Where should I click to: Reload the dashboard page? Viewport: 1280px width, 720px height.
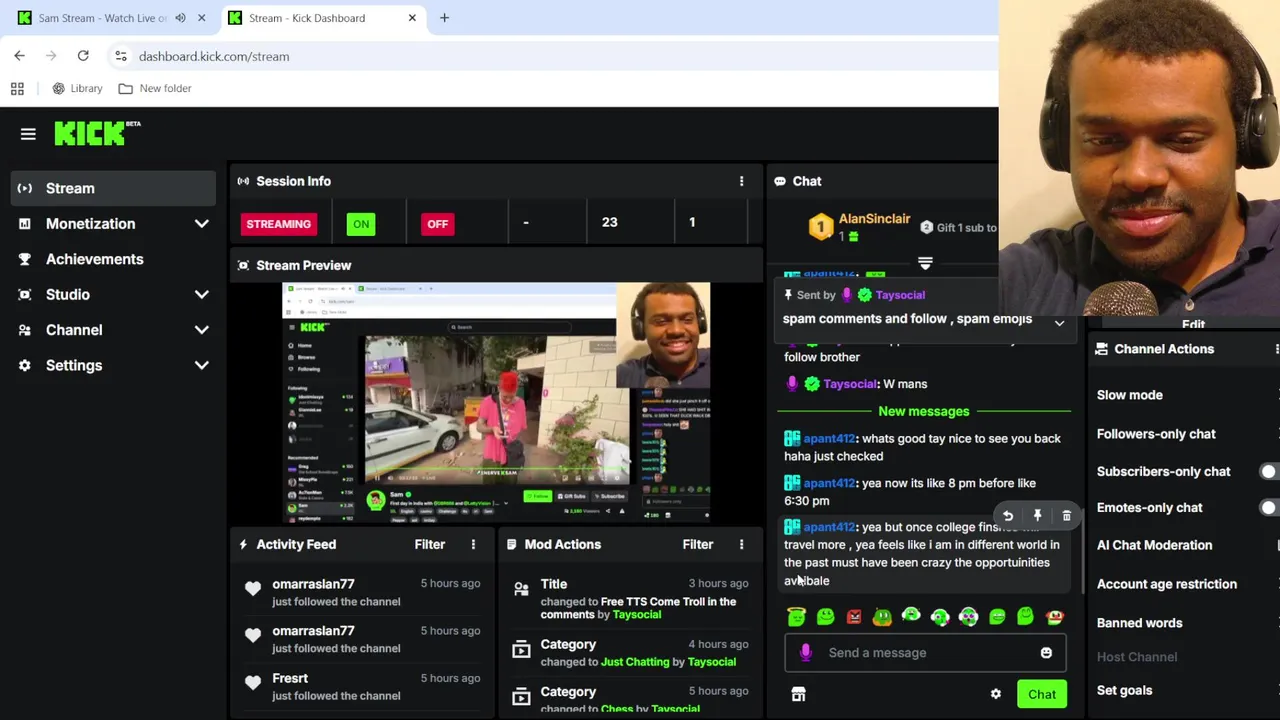83,56
